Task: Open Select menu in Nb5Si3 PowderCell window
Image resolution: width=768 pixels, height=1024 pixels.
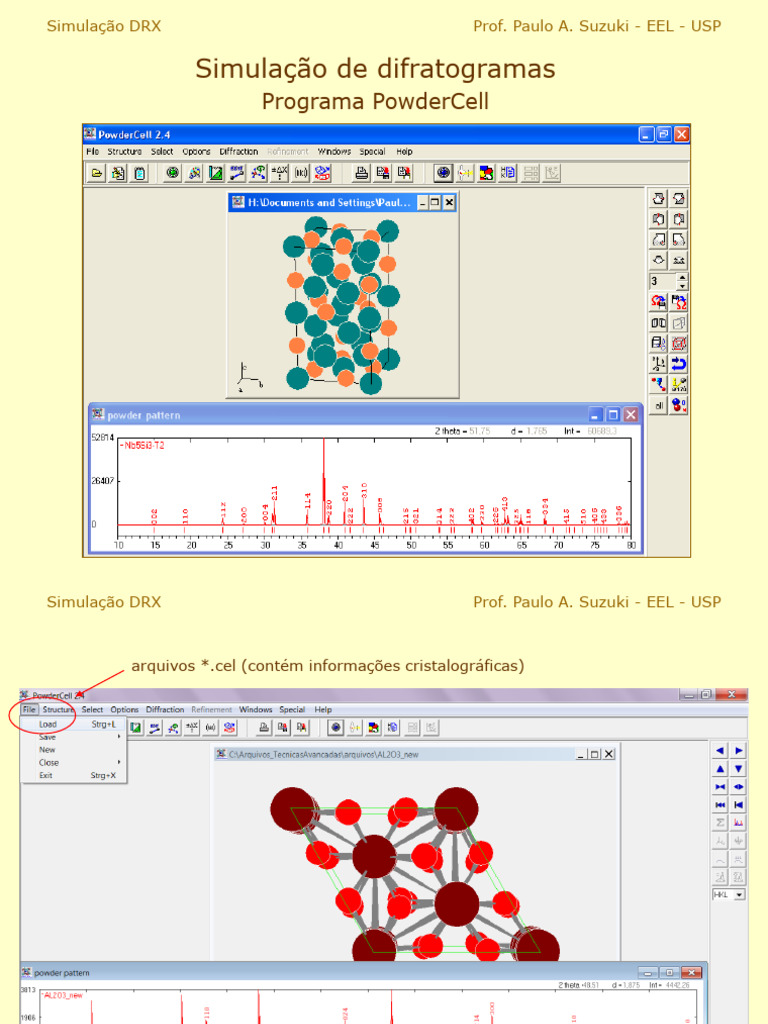Action: (x=162, y=152)
